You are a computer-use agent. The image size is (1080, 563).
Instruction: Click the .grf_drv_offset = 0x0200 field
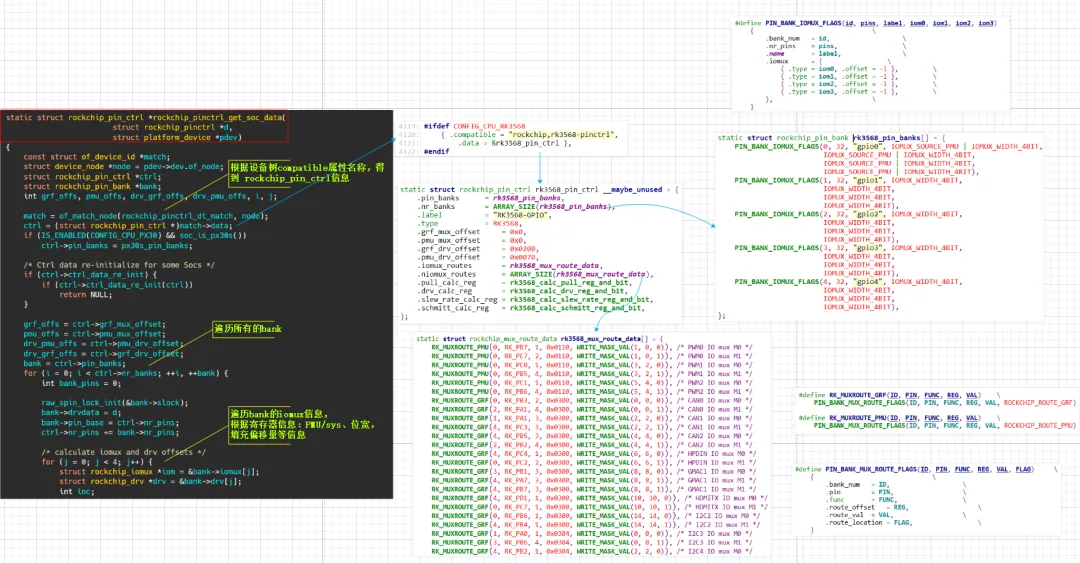tap(477, 249)
